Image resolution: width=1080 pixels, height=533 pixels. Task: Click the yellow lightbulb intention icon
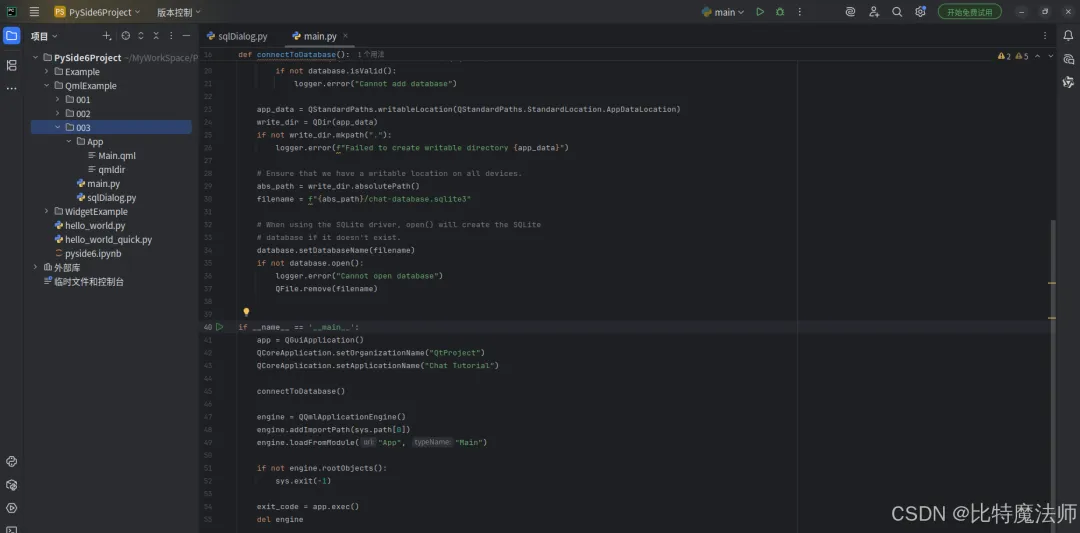point(246,312)
